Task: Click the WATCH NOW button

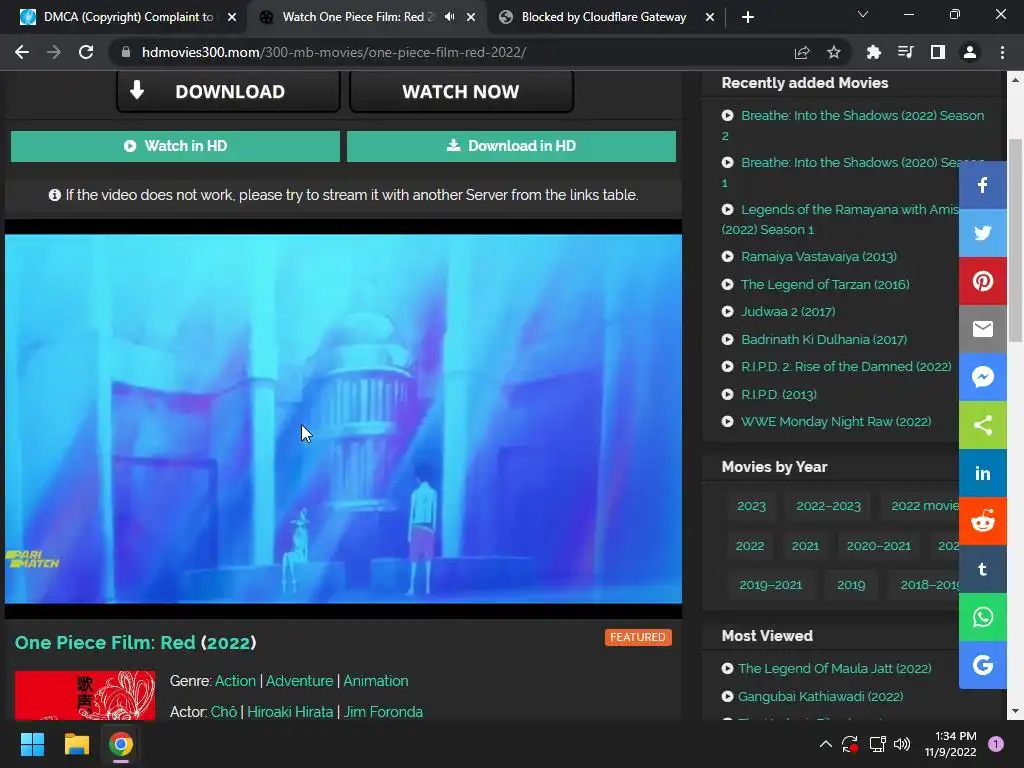Action: click(461, 91)
